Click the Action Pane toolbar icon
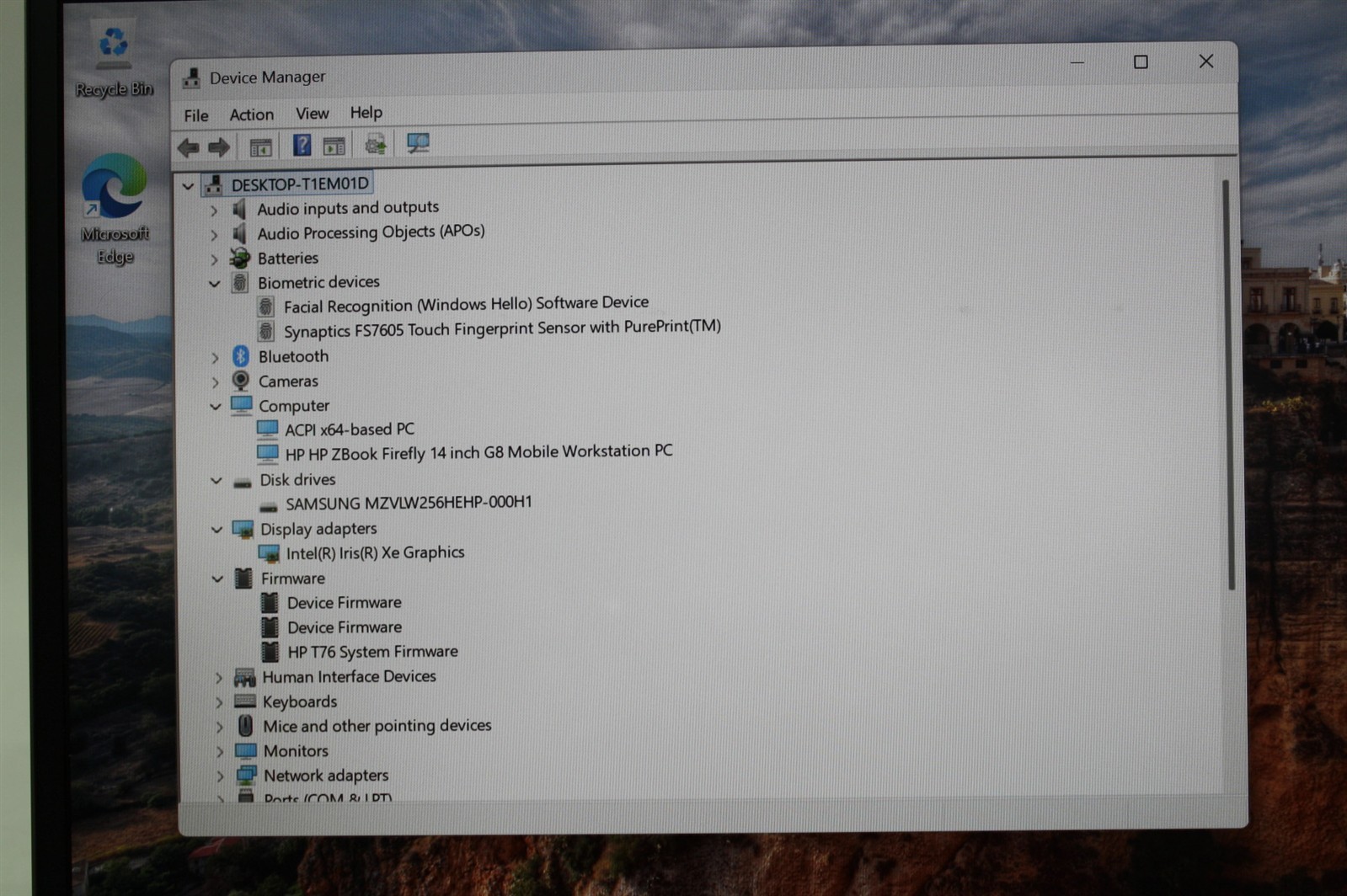The height and width of the screenshot is (896, 1347). pos(334,147)
